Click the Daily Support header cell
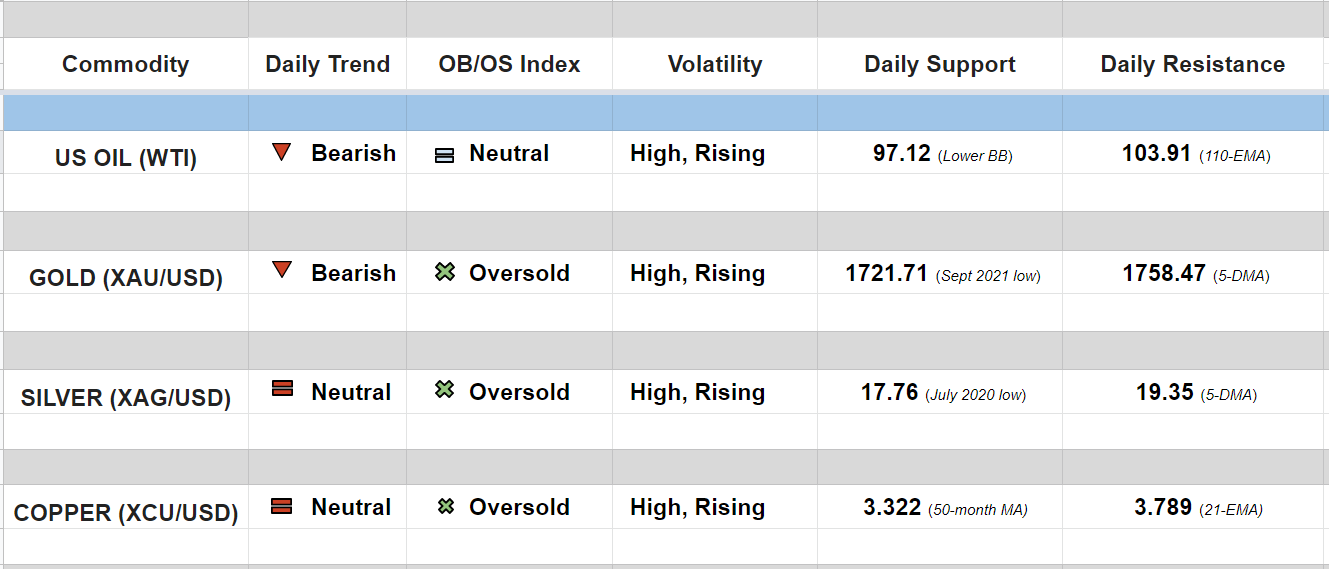The height and width of the screenshot is (569, 1329). 939,65
